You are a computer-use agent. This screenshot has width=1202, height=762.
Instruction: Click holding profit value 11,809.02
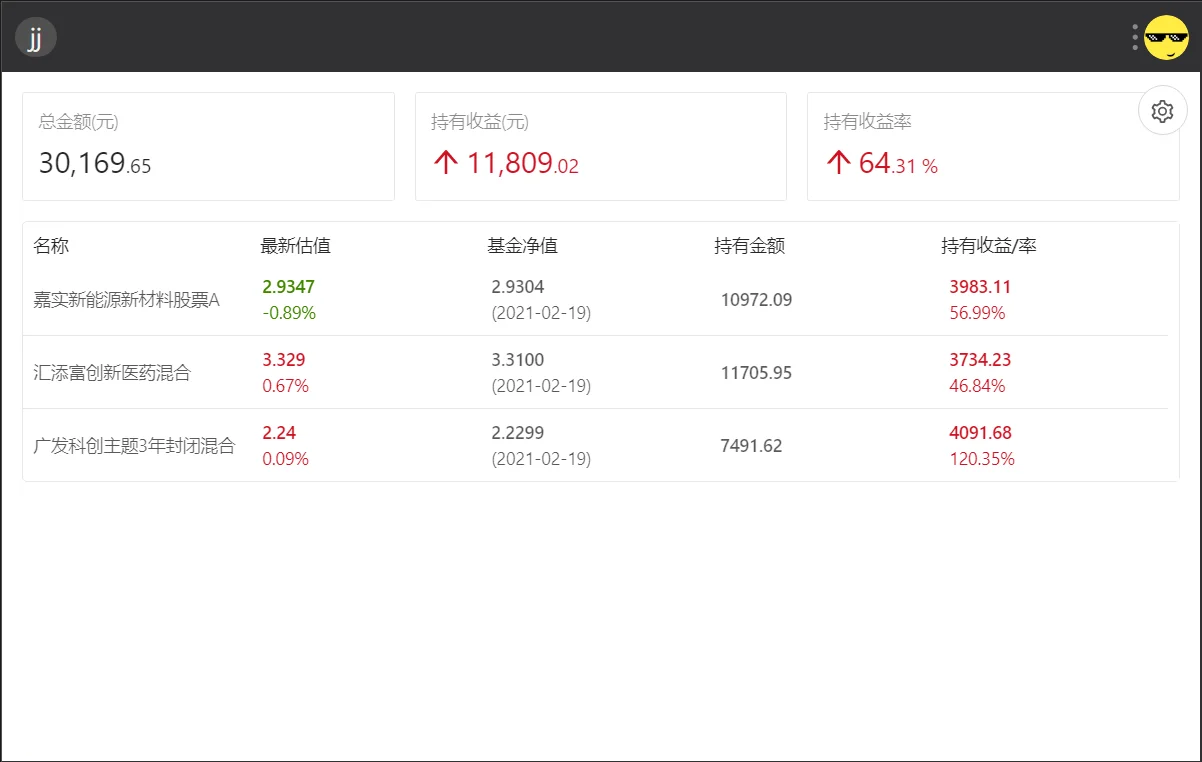(x=523, y=163)
